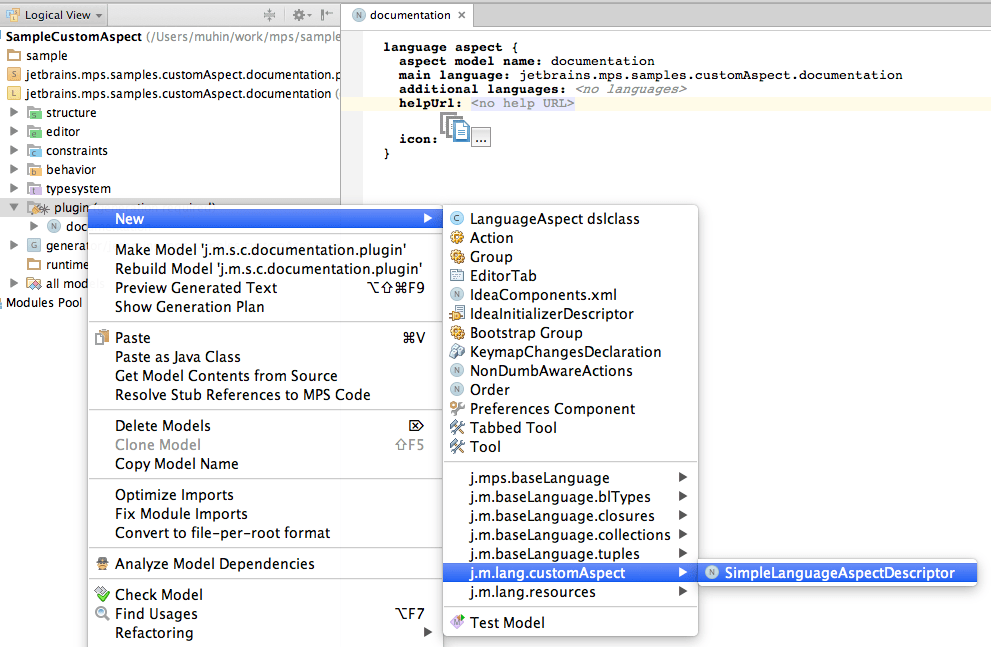Click the scroll-from-source icon in the panel header

270,15
